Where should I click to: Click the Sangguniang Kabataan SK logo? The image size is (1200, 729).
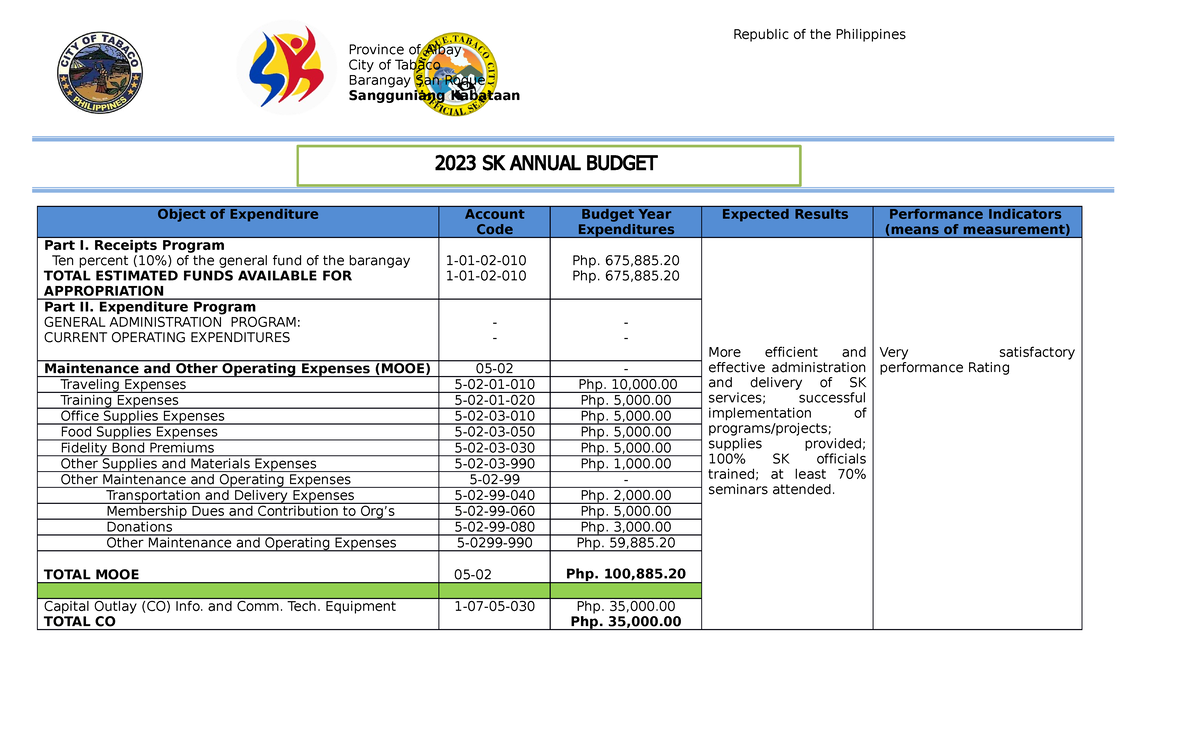(288, 68)
